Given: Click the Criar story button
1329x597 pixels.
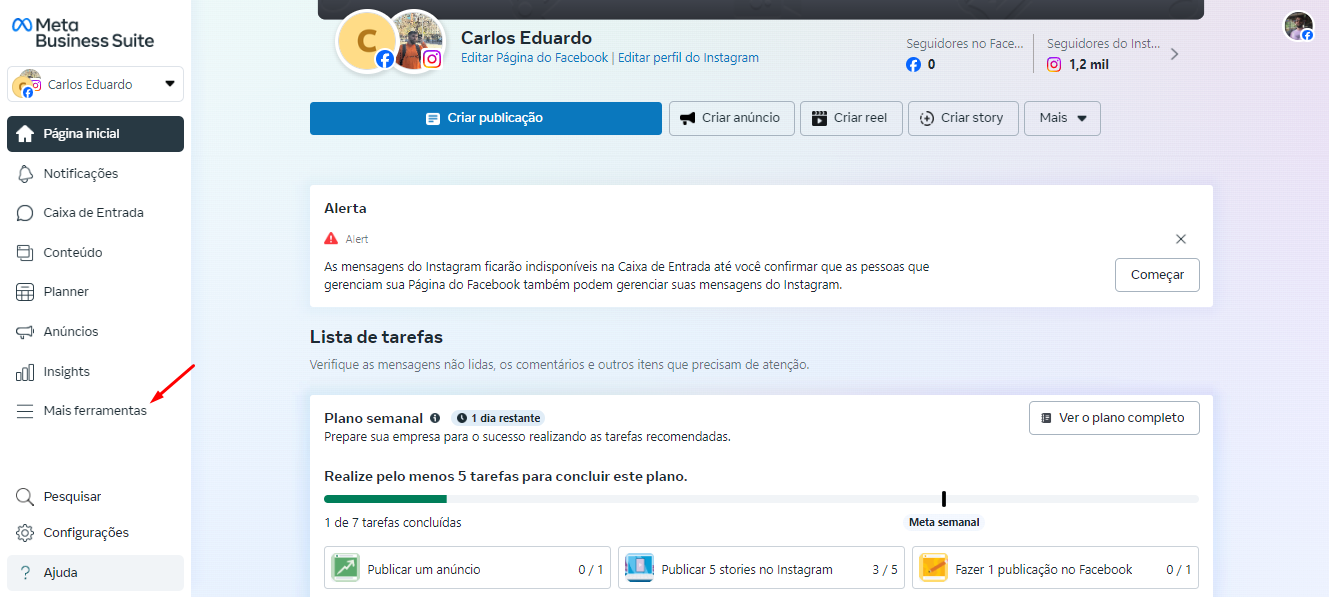Looking at the screenshot, I should [963, 118].
